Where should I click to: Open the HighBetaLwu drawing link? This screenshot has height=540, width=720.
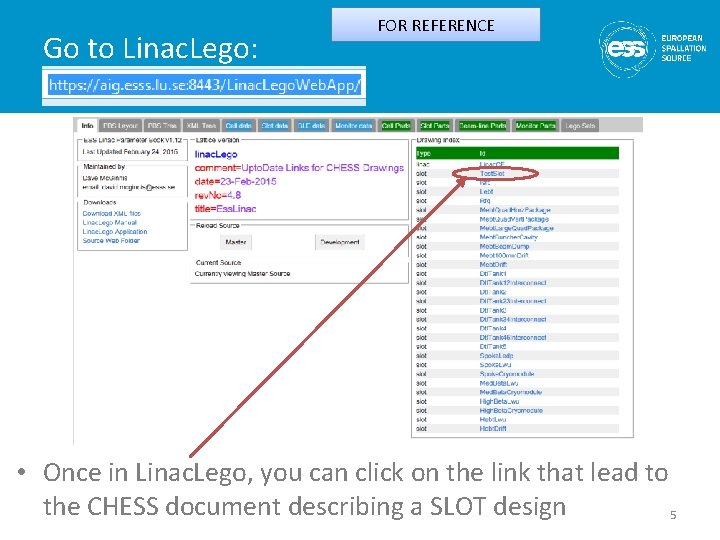(500, 401)
